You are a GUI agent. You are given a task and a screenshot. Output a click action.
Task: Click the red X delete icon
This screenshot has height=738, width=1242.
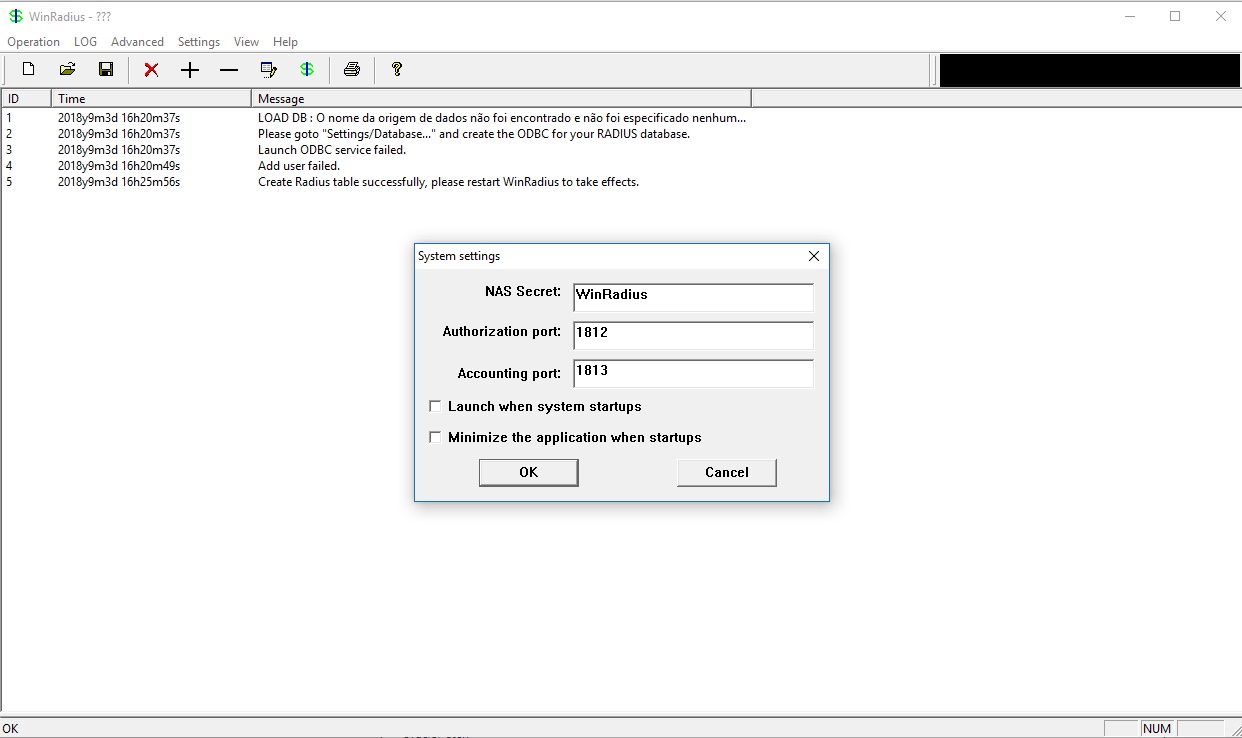(x=151, y=70)
